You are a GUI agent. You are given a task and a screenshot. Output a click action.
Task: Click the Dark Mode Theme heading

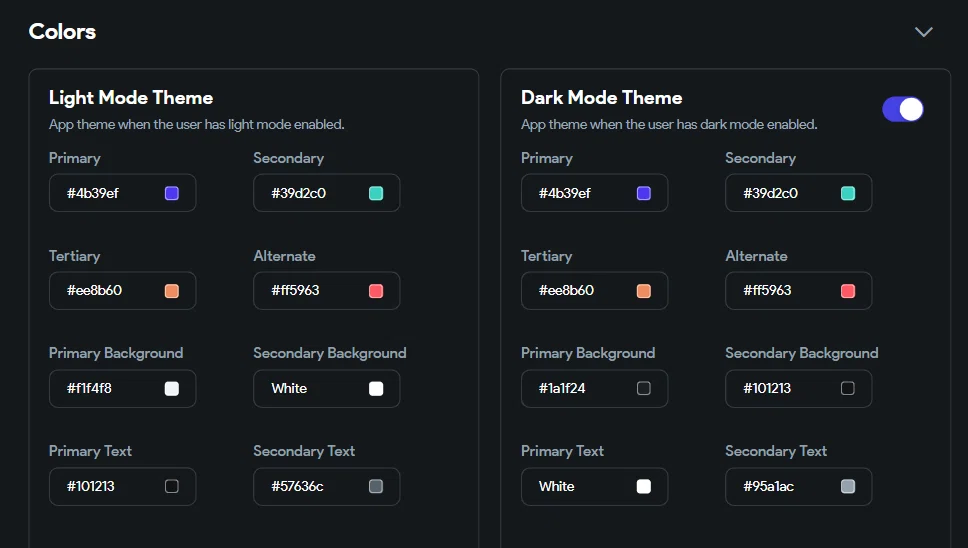coord(601,98)
